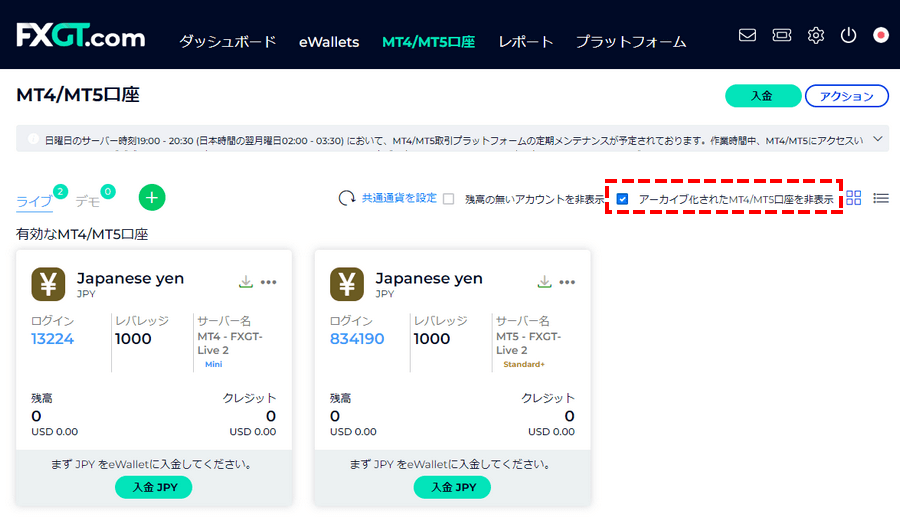Click download icon on account 834190 card

[x=544, y=281]
